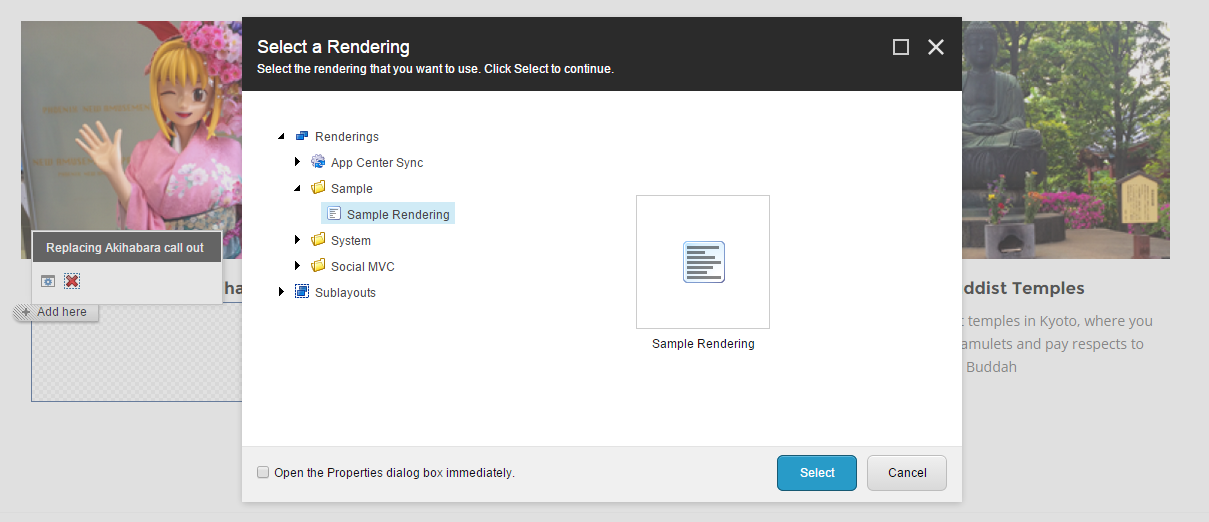Collapse the Sample folder node
Screen dimensions: 1209x522
click(x=298, y=188)
